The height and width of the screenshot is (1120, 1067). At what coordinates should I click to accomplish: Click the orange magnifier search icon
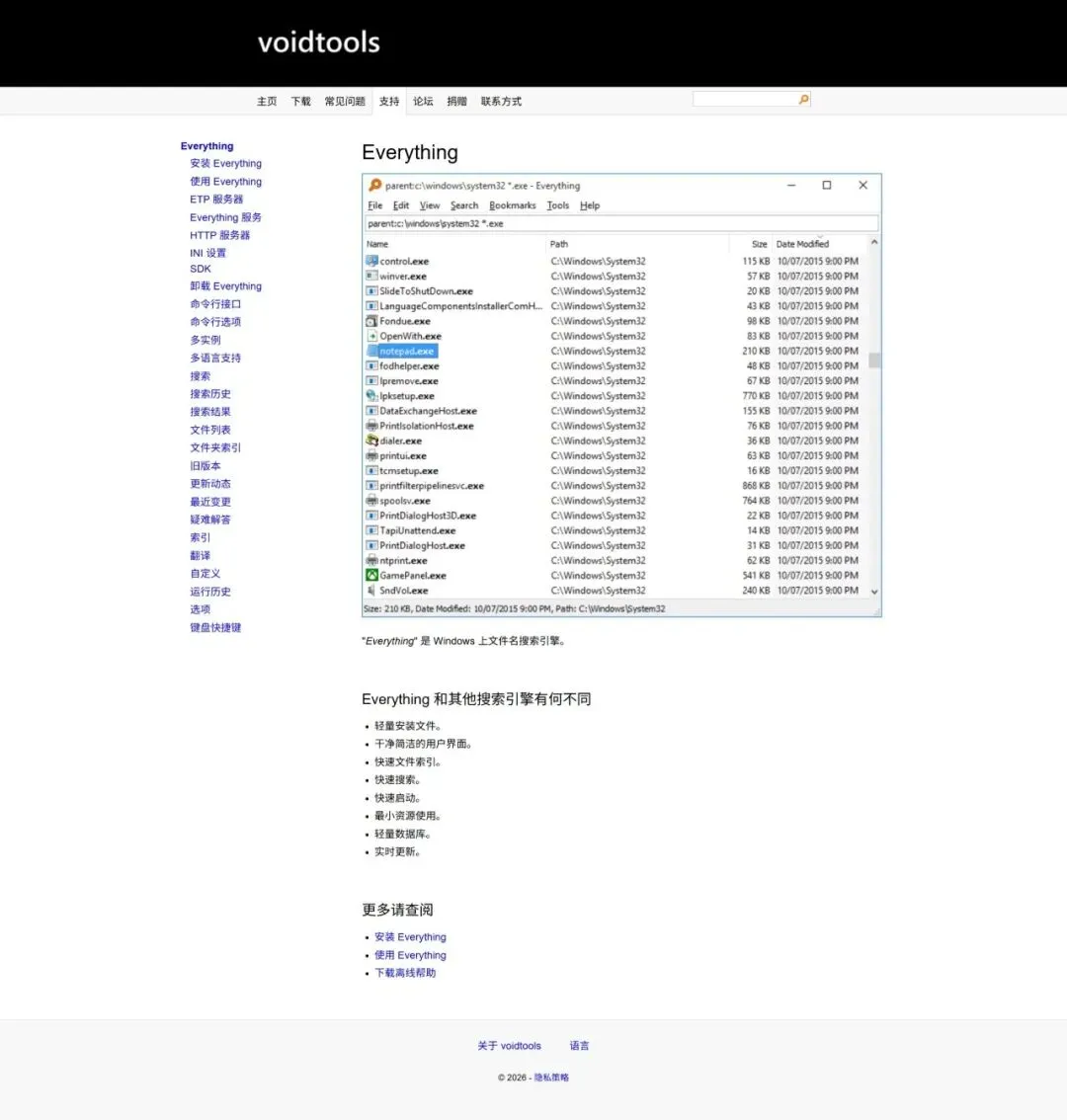[x=803, y=100]
